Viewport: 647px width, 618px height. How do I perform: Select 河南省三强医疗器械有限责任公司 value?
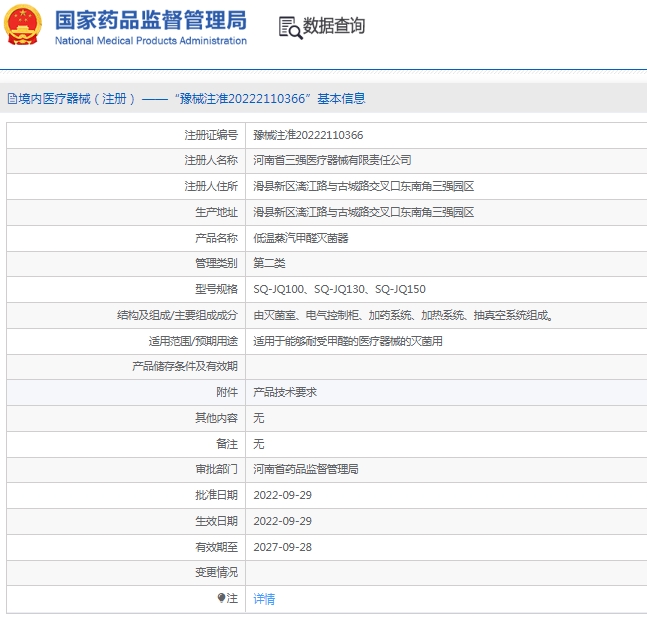click(332, 160)
